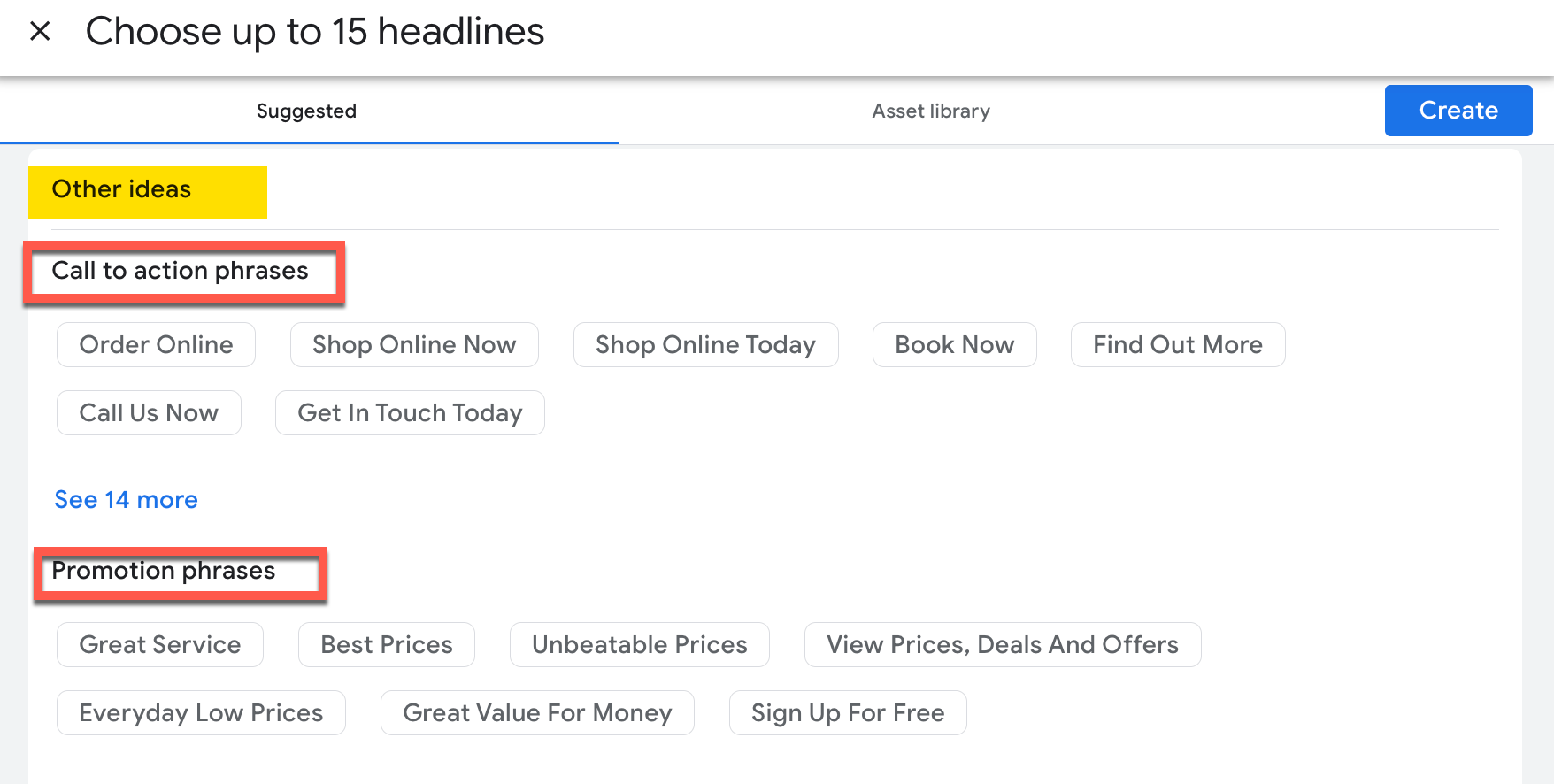Screen dimensions: 1554x784
Task: Pick Great Value For Money headline
Action: tap(537, 712)
